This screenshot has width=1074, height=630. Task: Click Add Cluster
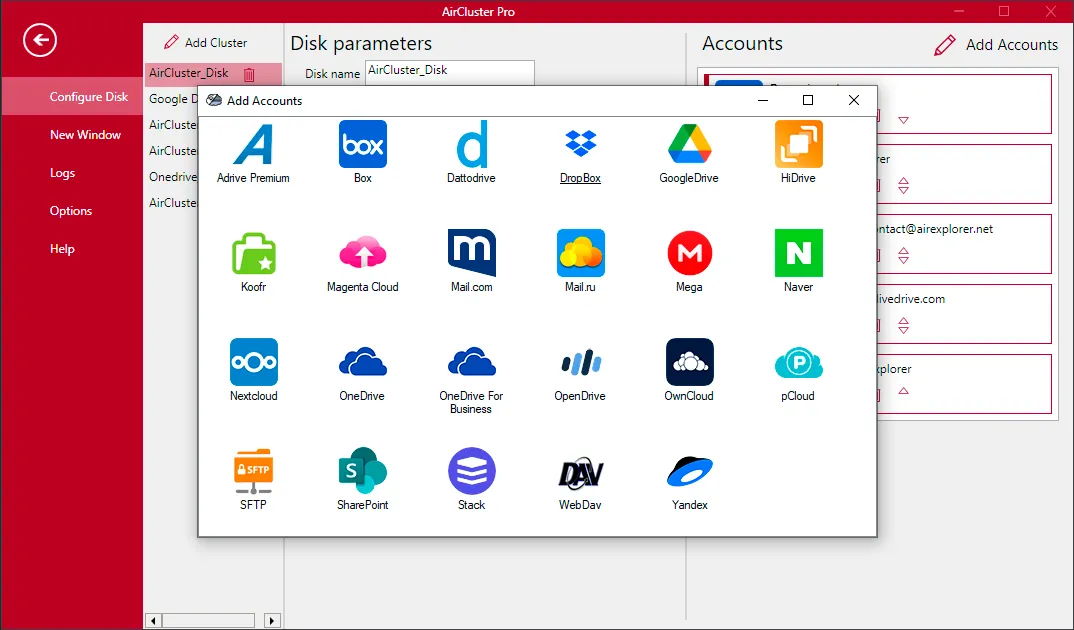click(x=205, y=42)
